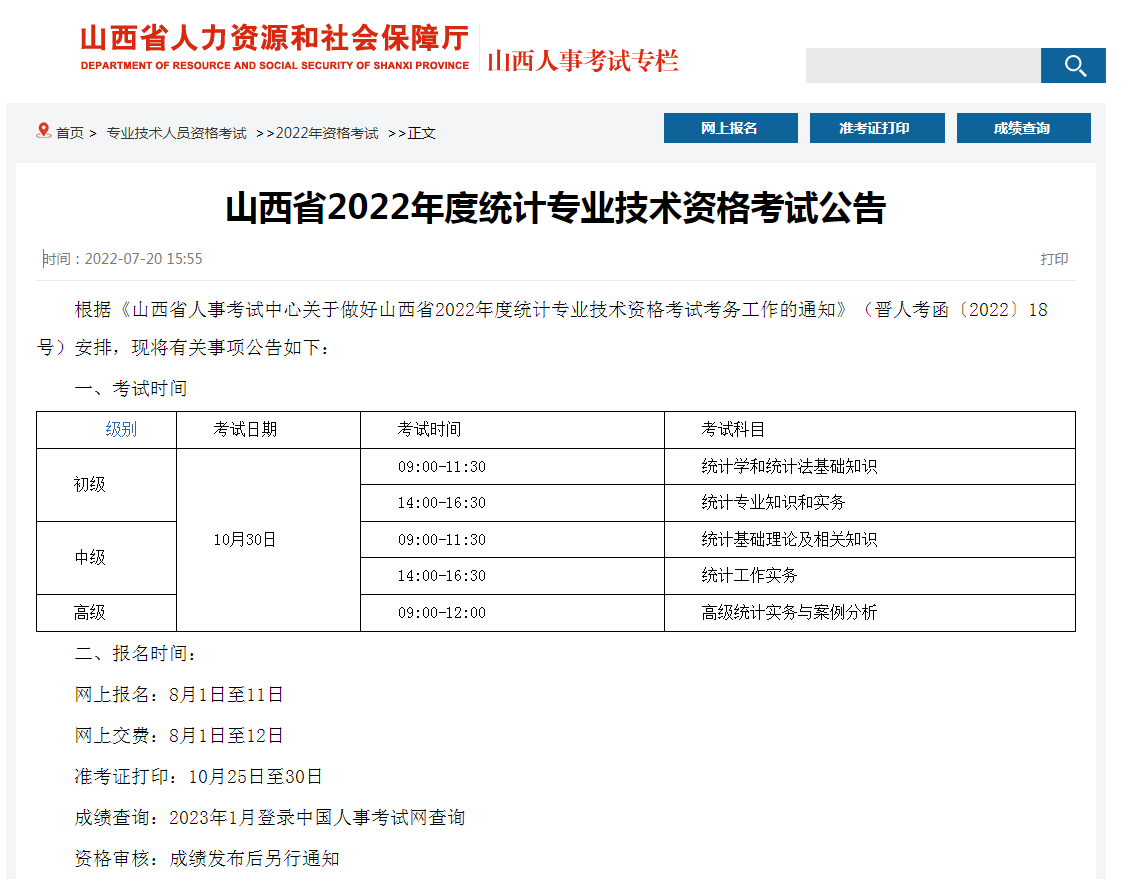Viewport: 1125px width, 879px height.
Task: Click 正文 in the breadcrumb
Action: (x=422, y=133)
